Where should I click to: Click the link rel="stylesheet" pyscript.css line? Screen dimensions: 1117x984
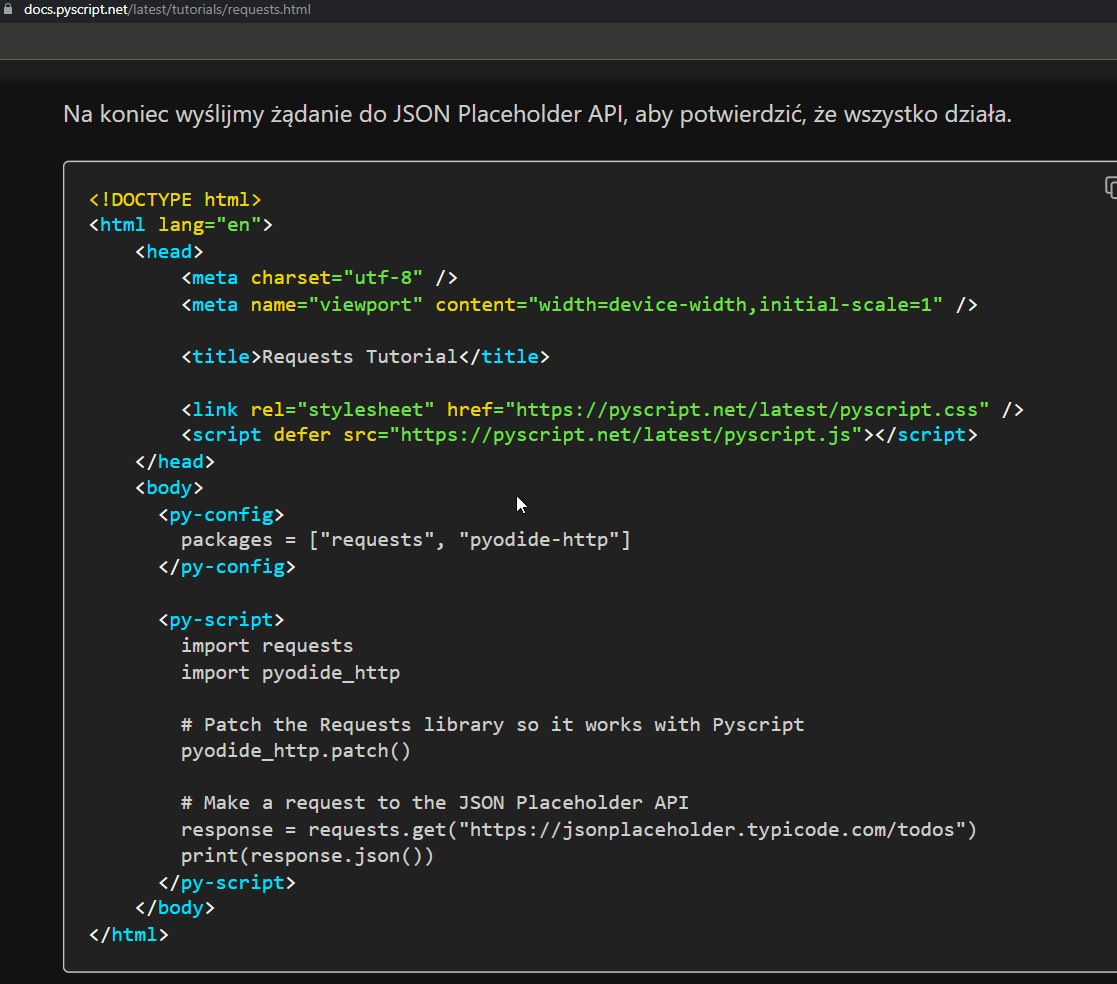pyautogui.click(x=603, y=410)
